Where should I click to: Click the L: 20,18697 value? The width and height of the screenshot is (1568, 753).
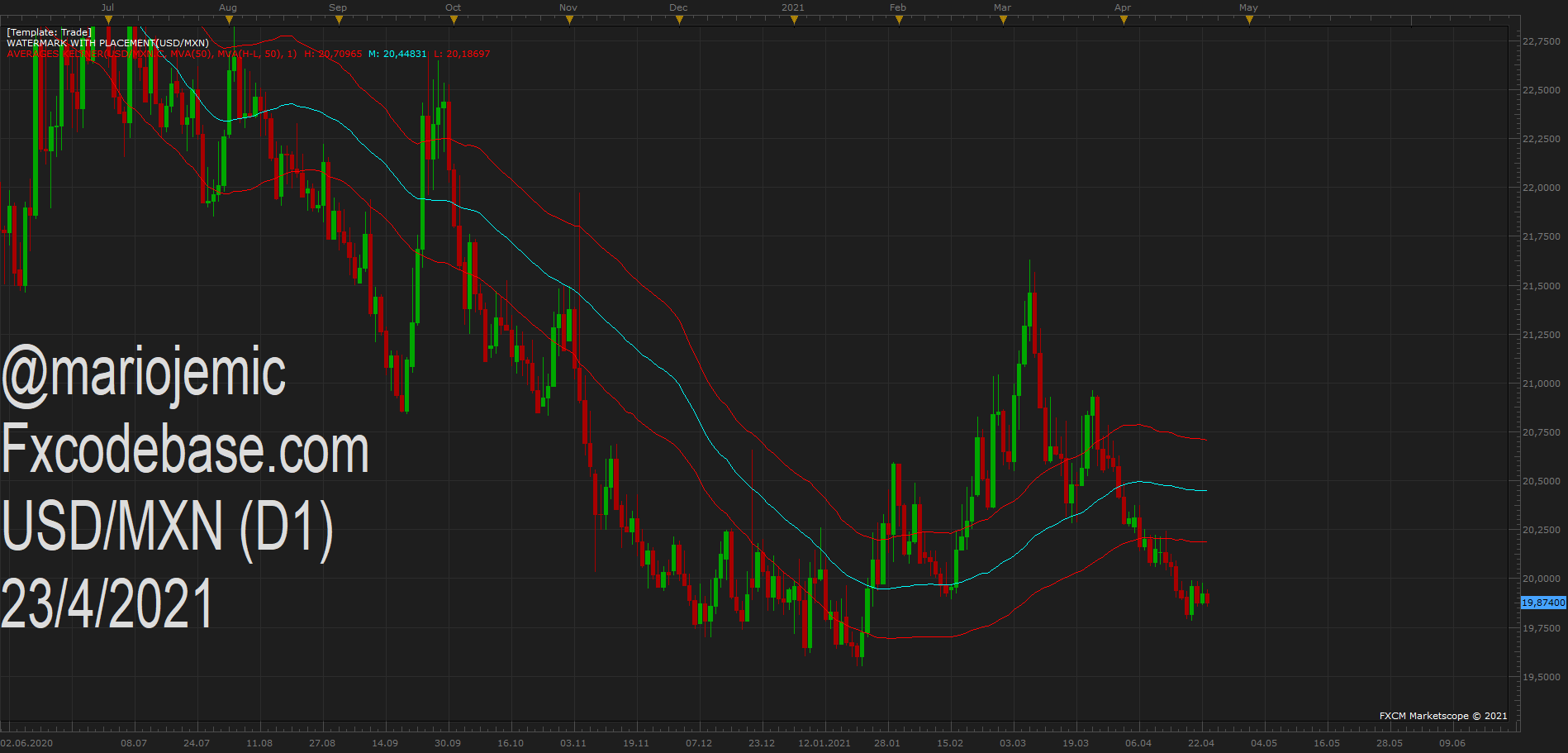pos(462,54)
